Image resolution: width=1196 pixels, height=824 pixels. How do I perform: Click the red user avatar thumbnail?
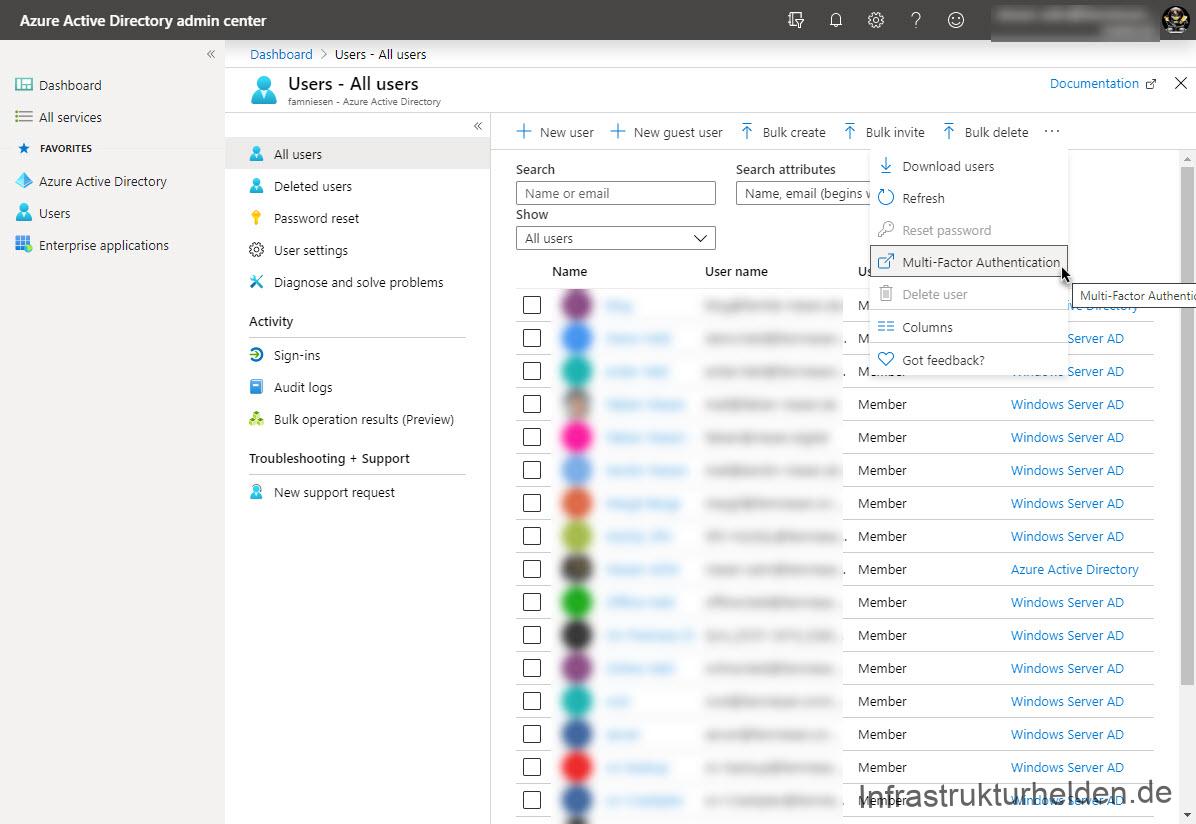pyautogui.click(x=577, y=767)
